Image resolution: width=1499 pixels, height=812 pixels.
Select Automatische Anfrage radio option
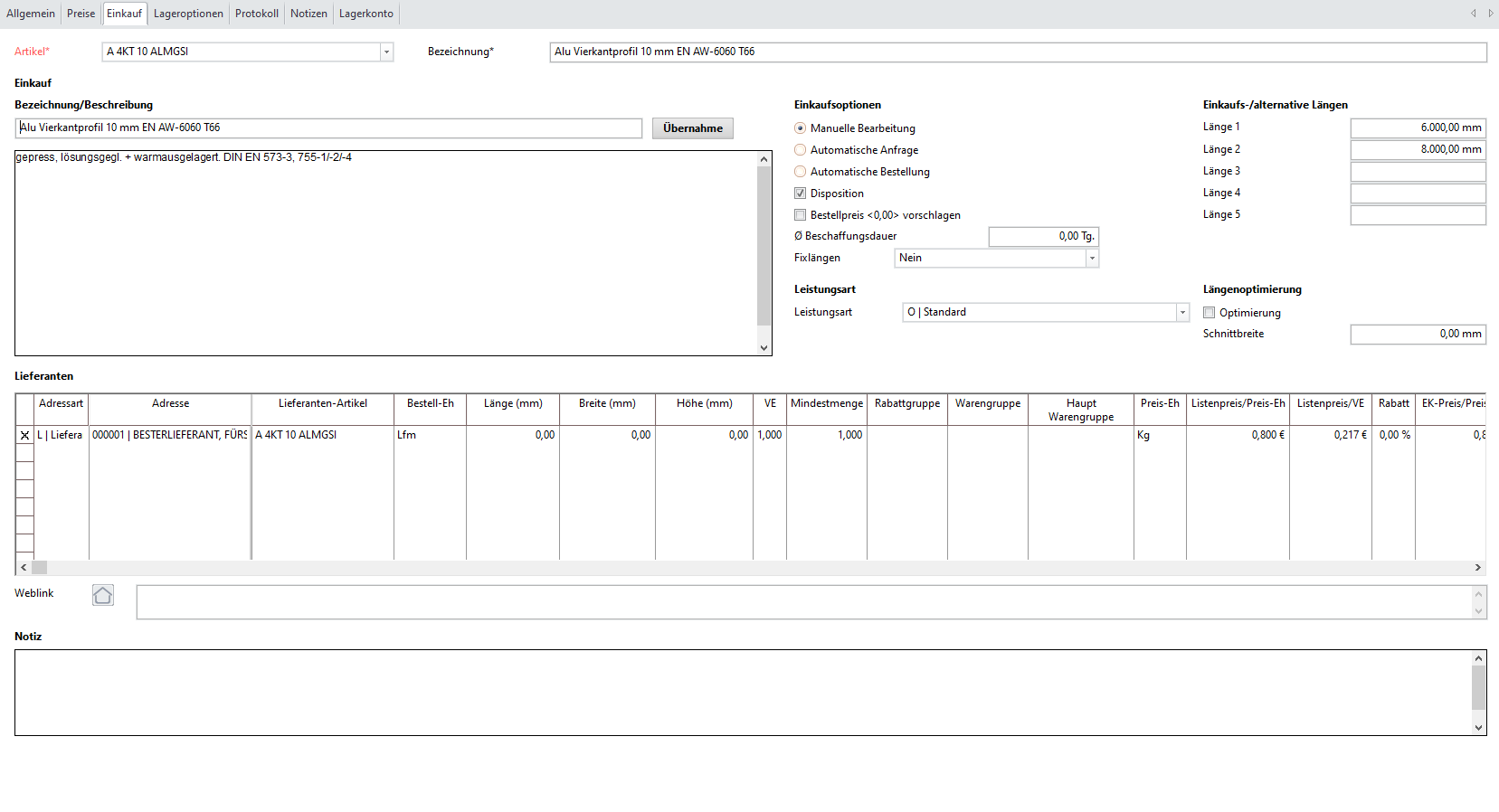point(801,150)
